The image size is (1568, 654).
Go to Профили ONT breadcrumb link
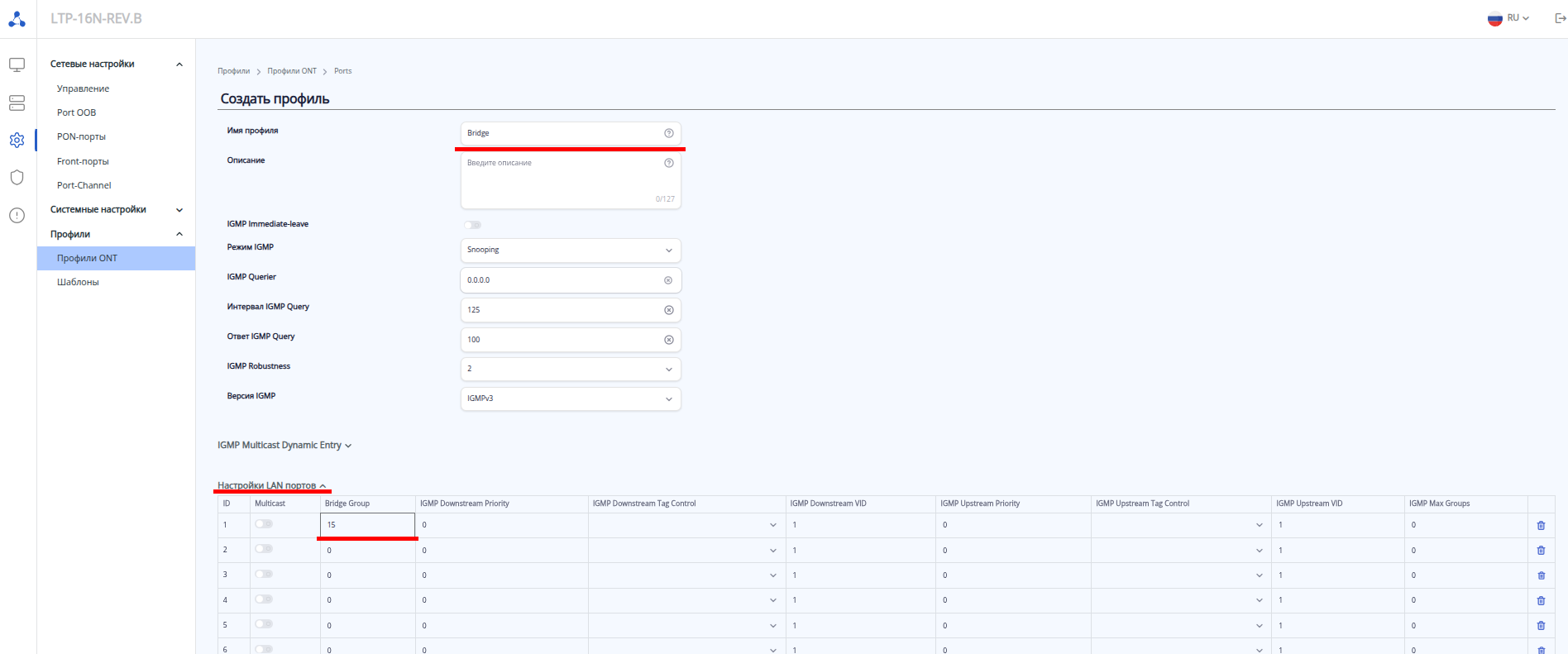pos(292,71)
